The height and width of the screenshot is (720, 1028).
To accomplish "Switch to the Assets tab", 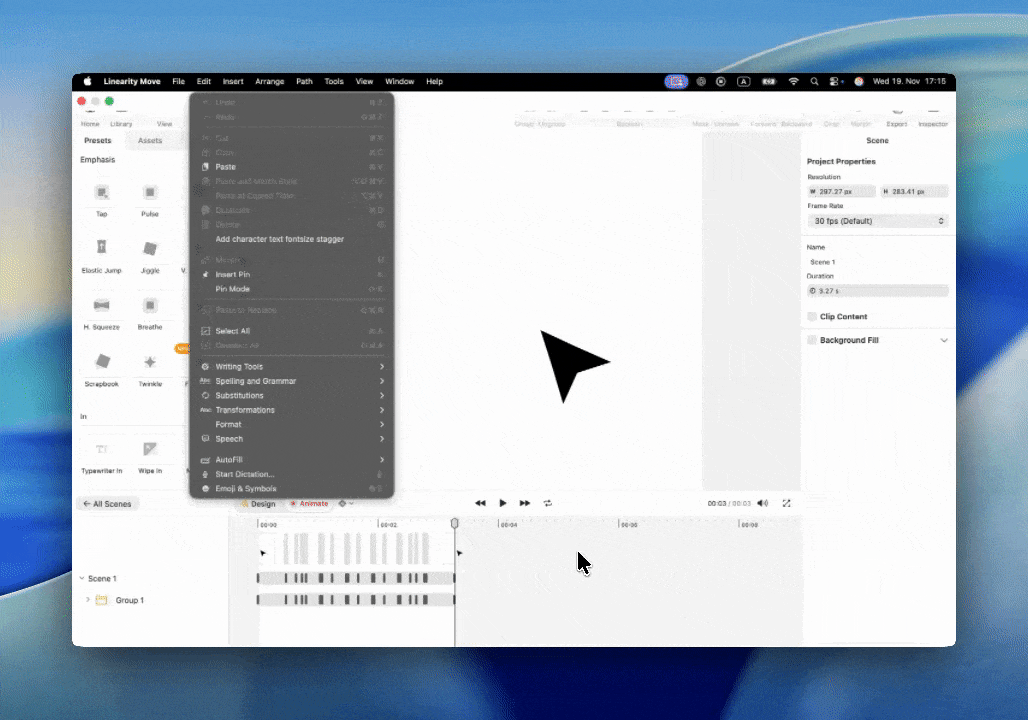I will click(150, 141).
